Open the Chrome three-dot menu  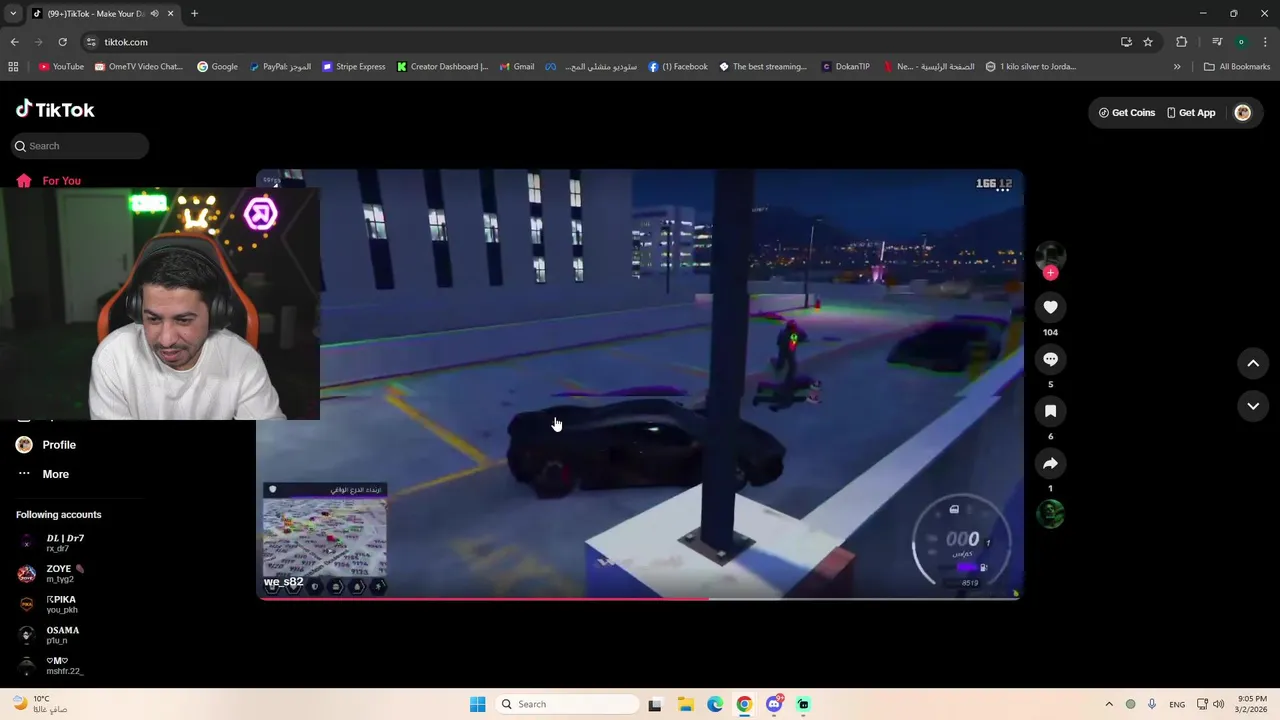[1265, 42]
